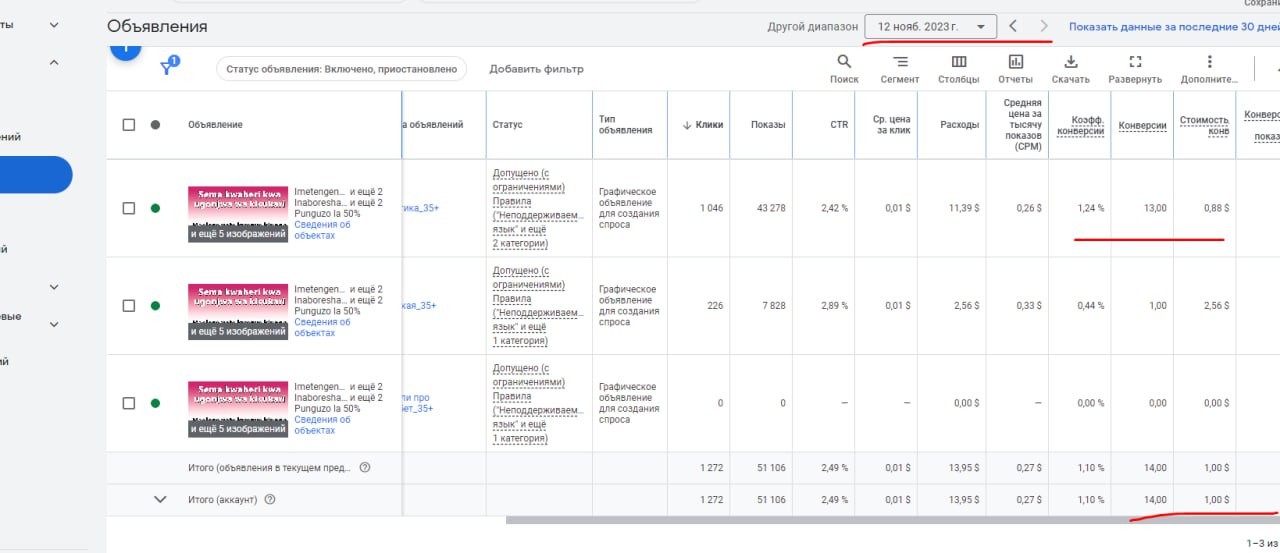Click the selected blue sidebar item
Image resolution: width=1280 pixels, height=553 pixels.
point(36,174)
